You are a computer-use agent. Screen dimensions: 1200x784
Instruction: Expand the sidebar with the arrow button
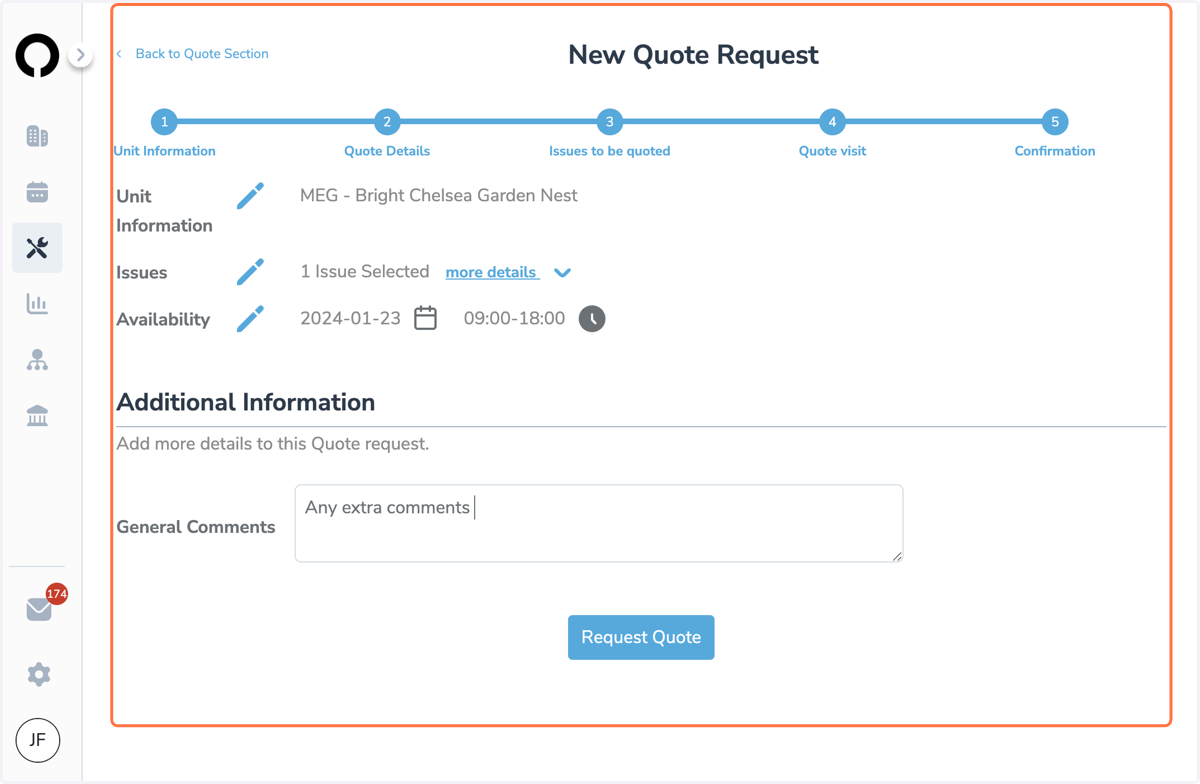[x=80, y=55]
